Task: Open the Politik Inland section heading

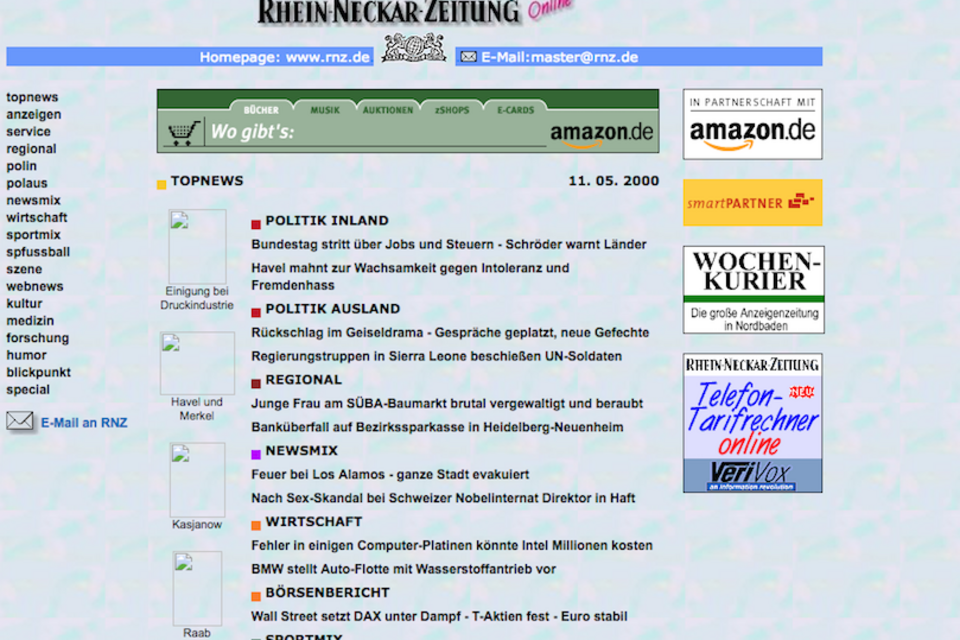Action: [x=327, y=220]
